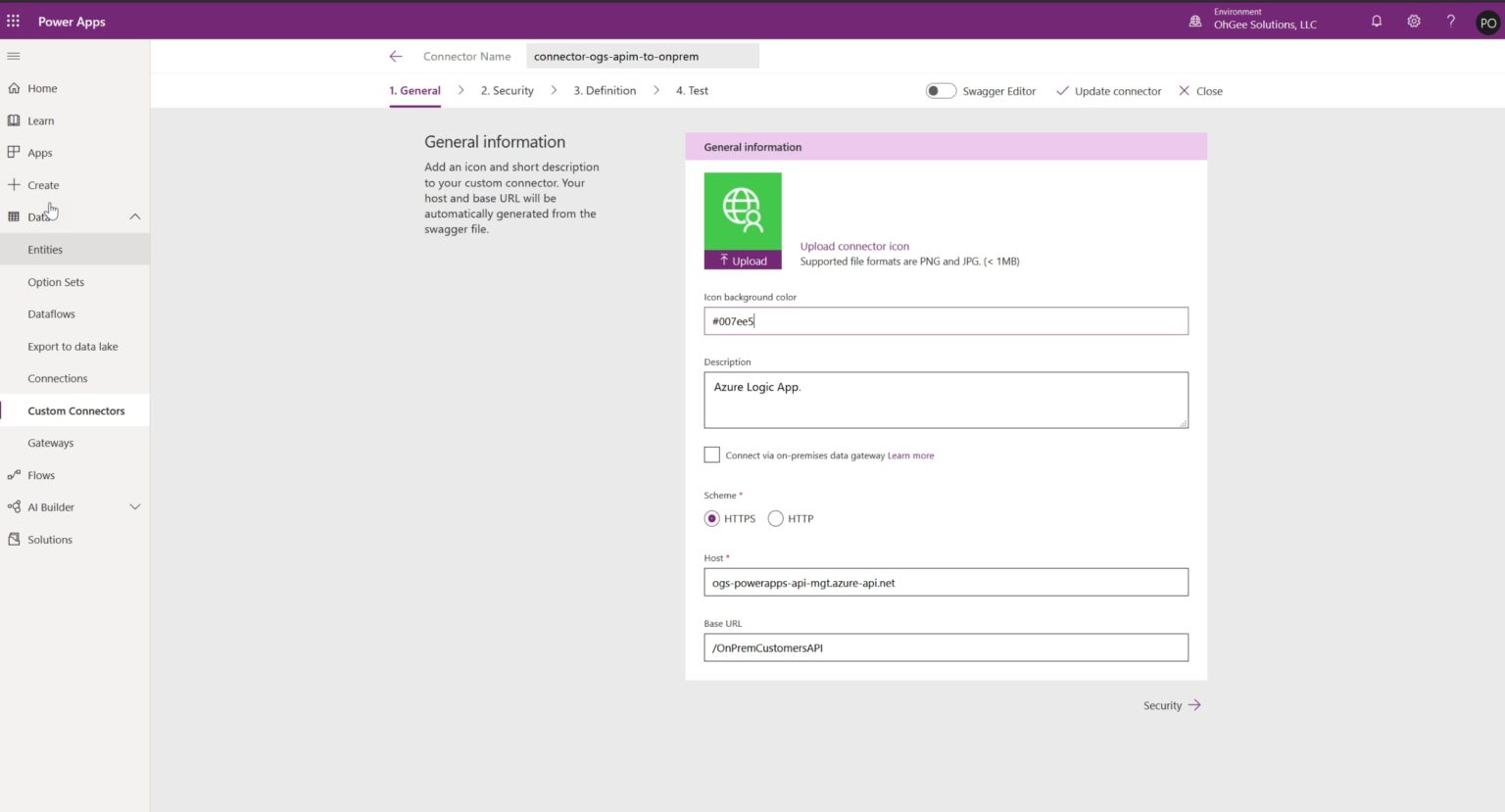Collapse the Data section chevron
The height and width of the screenshot is (812, 1505).
click(135, 216)
